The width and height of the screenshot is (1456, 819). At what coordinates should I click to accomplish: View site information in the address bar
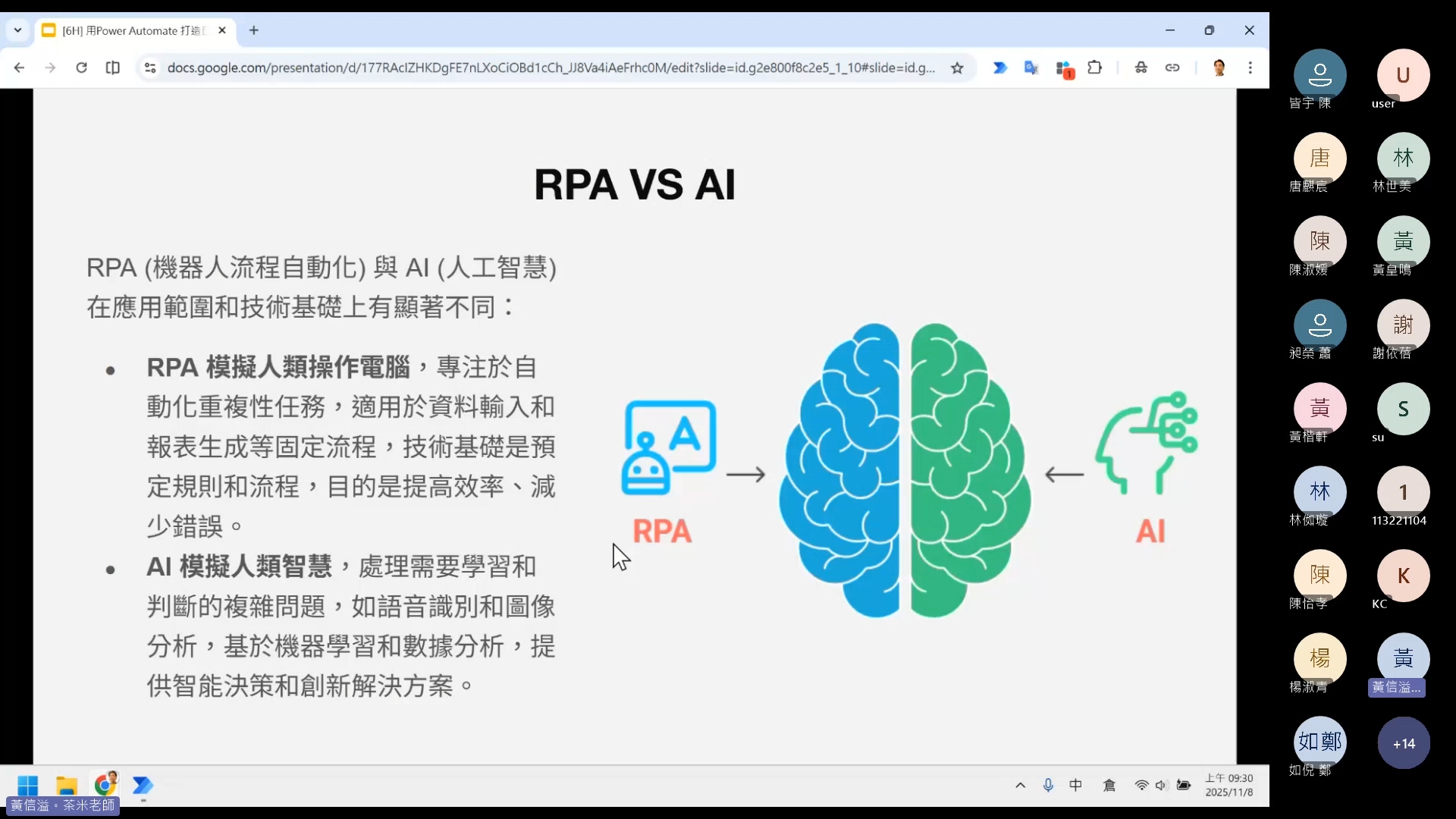pyautogui.click(x=150, y=67)
